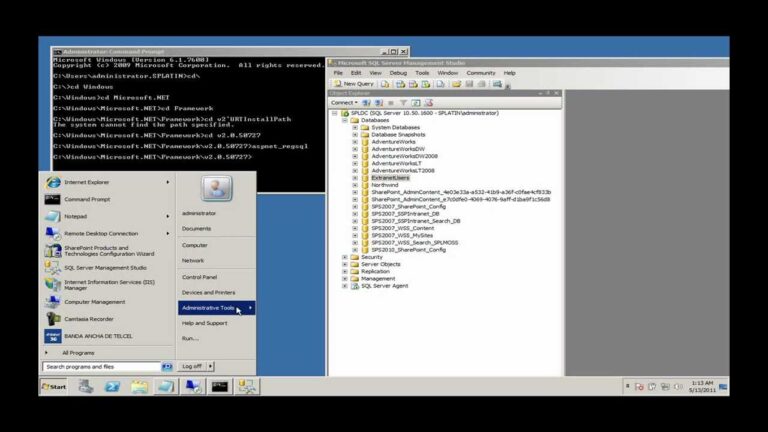Open the Community menu in SSMS
Viewport: 768px width, 432px height.
pos(480,73)
